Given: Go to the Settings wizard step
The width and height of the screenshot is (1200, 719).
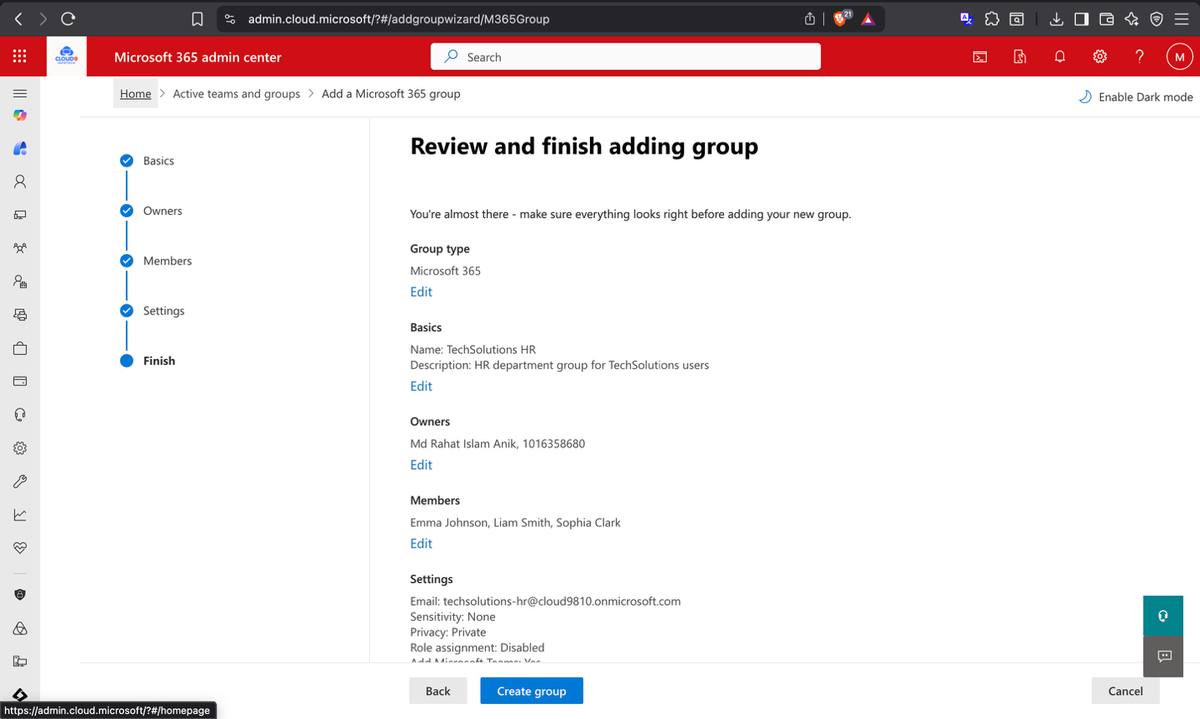Looking at the screenshot, I should (x=163, y=310).
